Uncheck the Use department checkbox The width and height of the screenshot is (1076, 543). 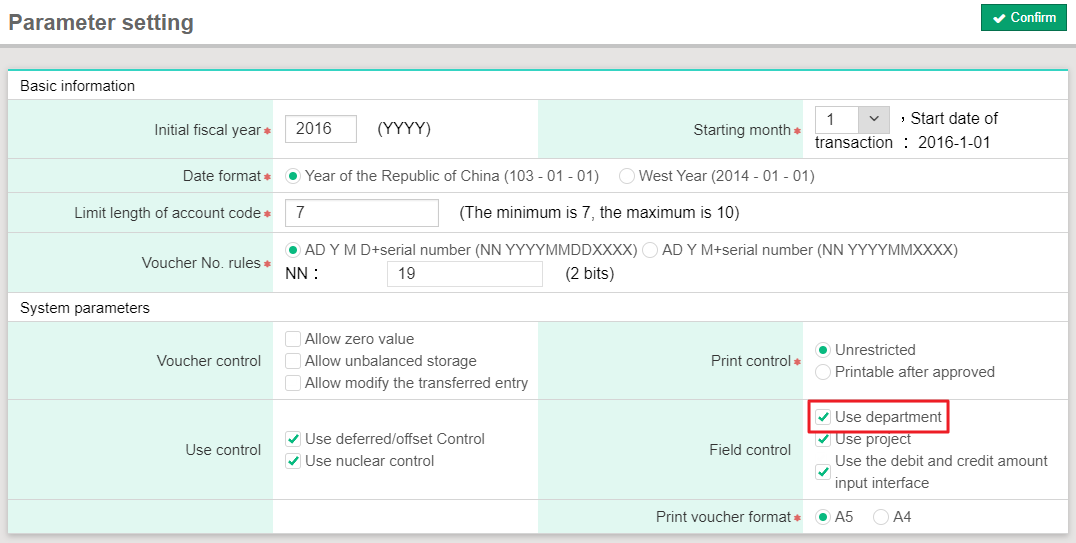click(823, 417)
